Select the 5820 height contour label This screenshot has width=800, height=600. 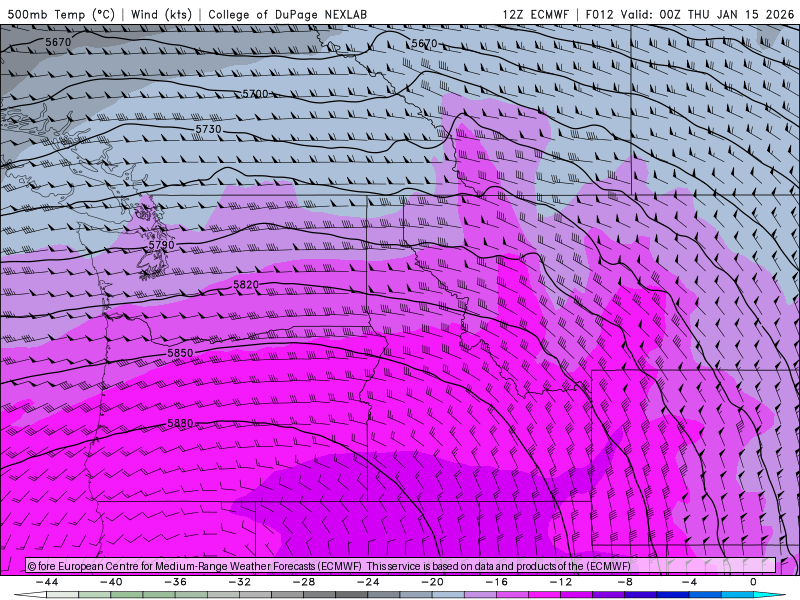pyautogui.click(x=246, y=285)
